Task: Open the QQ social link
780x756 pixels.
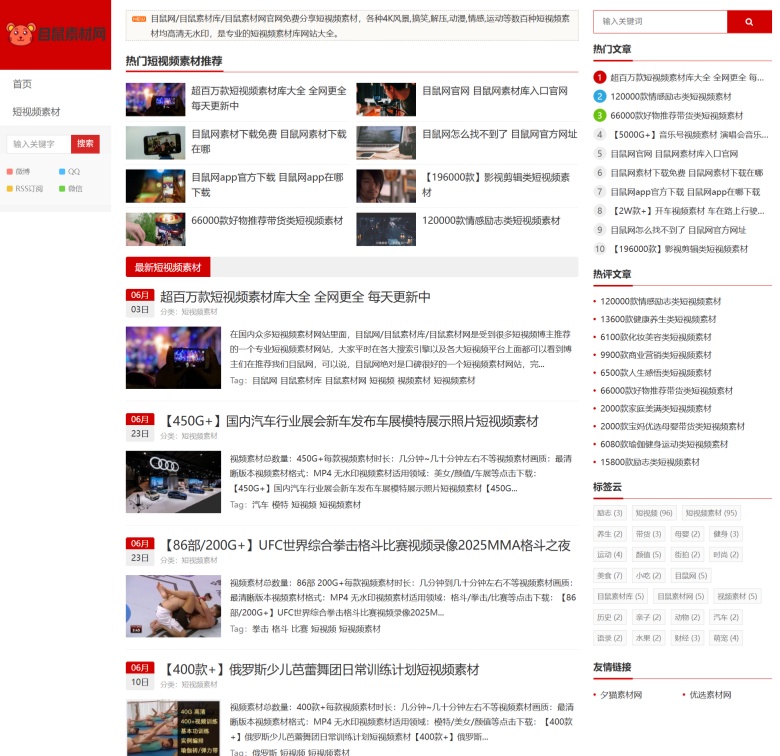Action: point(70,172)
